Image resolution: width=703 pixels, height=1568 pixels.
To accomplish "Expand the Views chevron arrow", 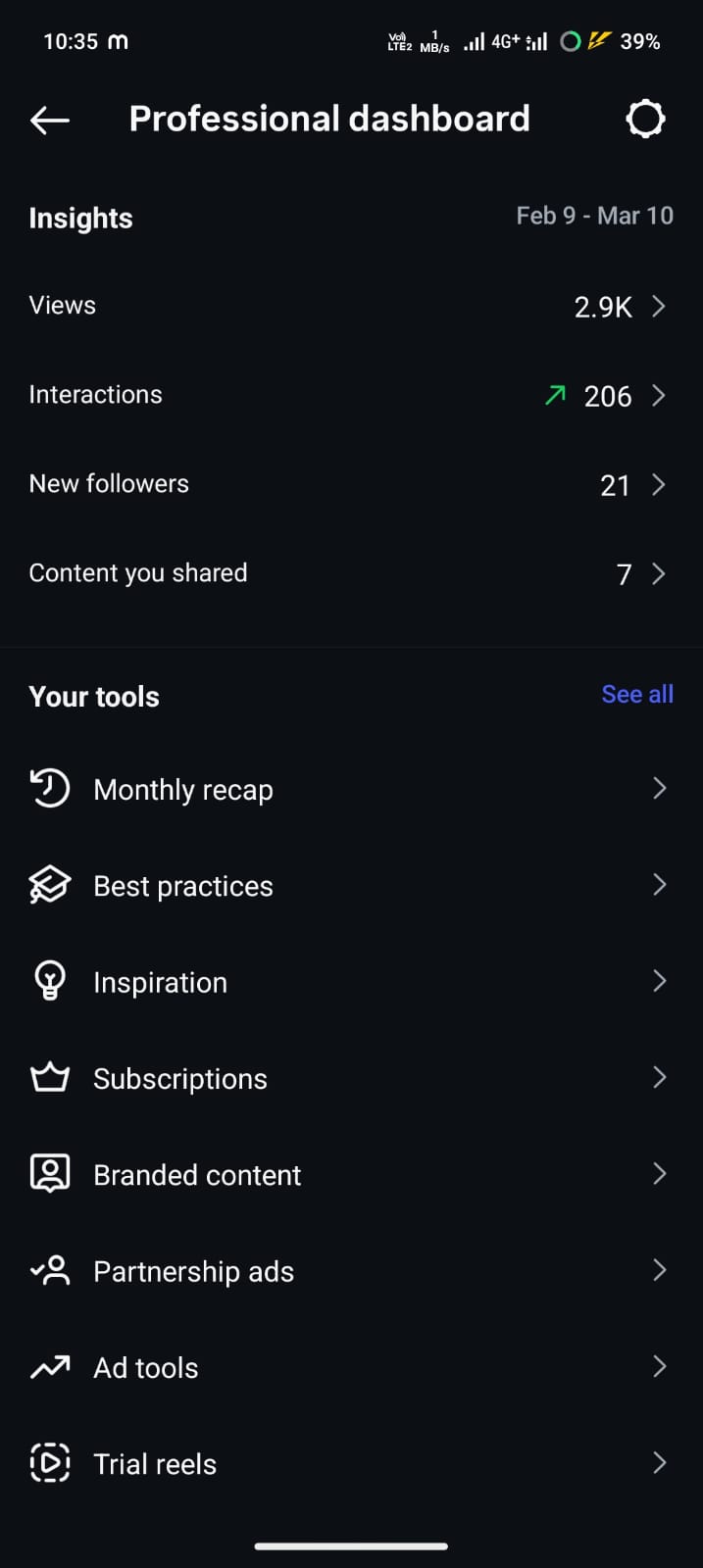I will [659, 307].
